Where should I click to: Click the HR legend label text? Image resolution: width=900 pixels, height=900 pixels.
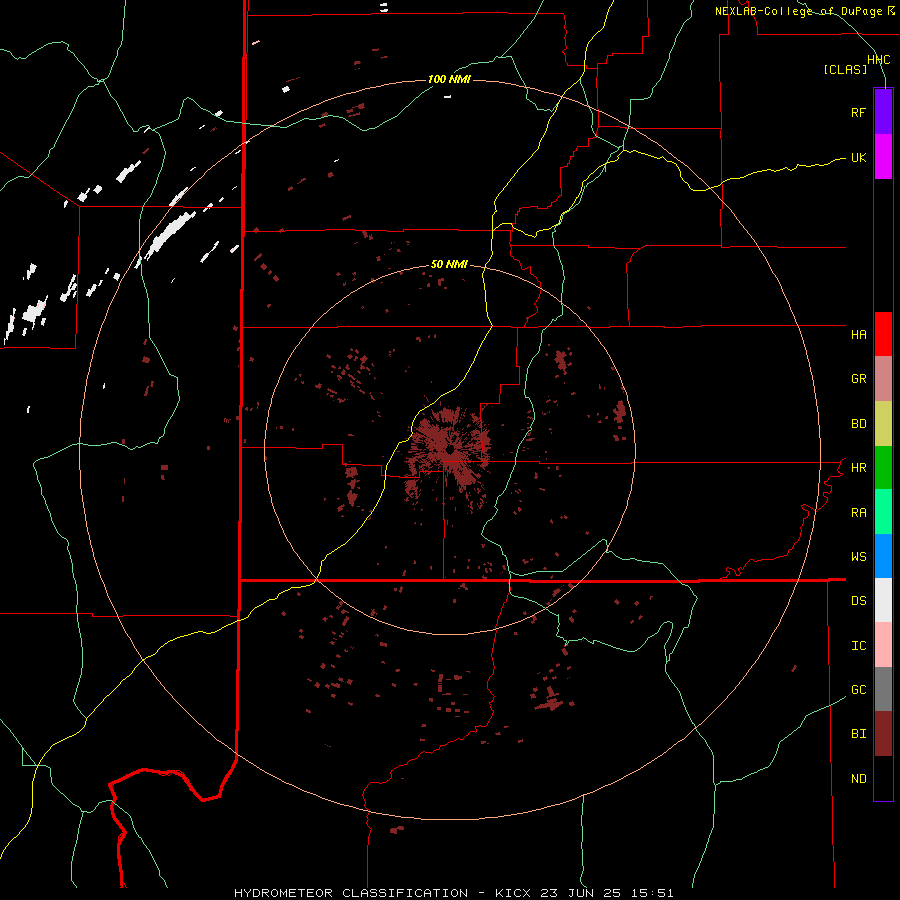(x=858, y=468)
